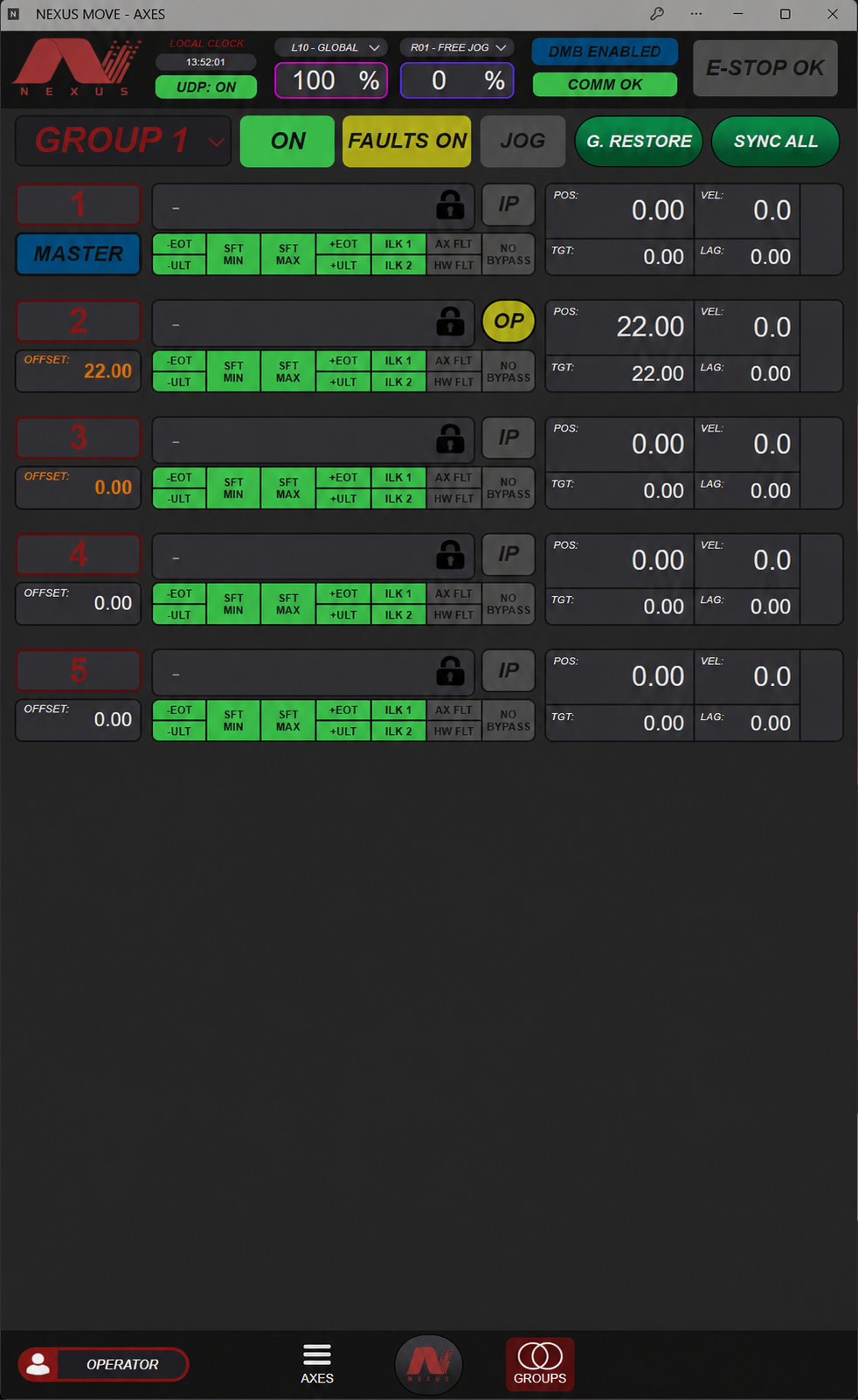Click the IP button on axis 1
Viewport: 858px width, 1400px height.
pyautogui.click(x=509, y=204)
